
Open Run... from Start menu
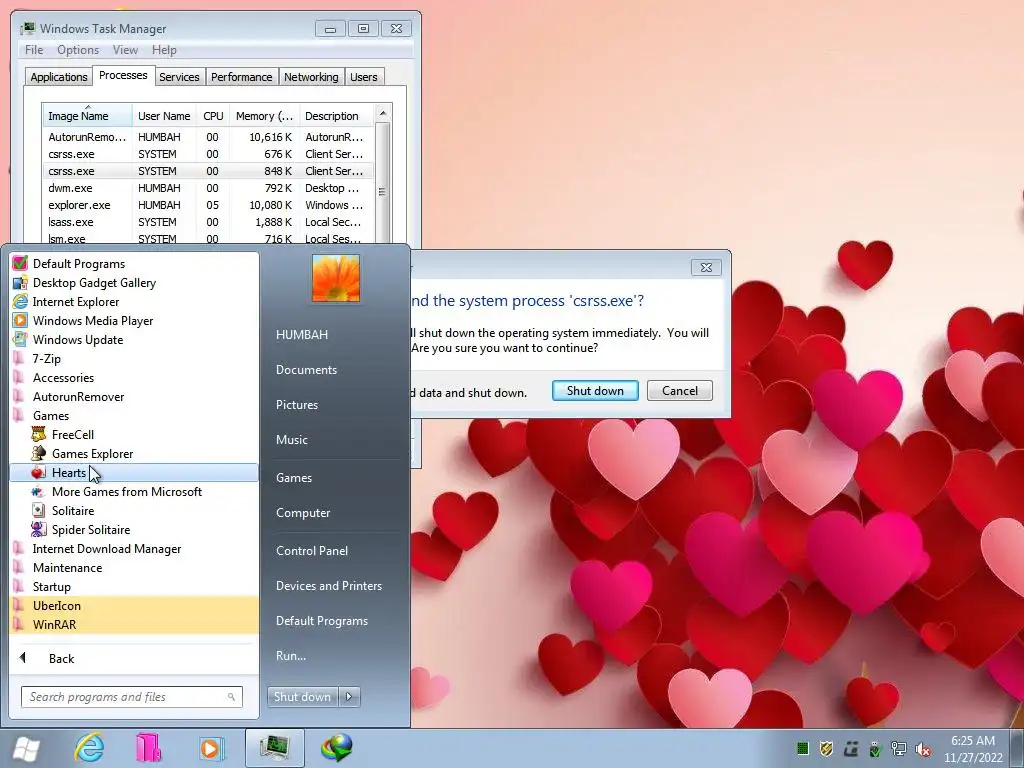(x=291, y=656)
